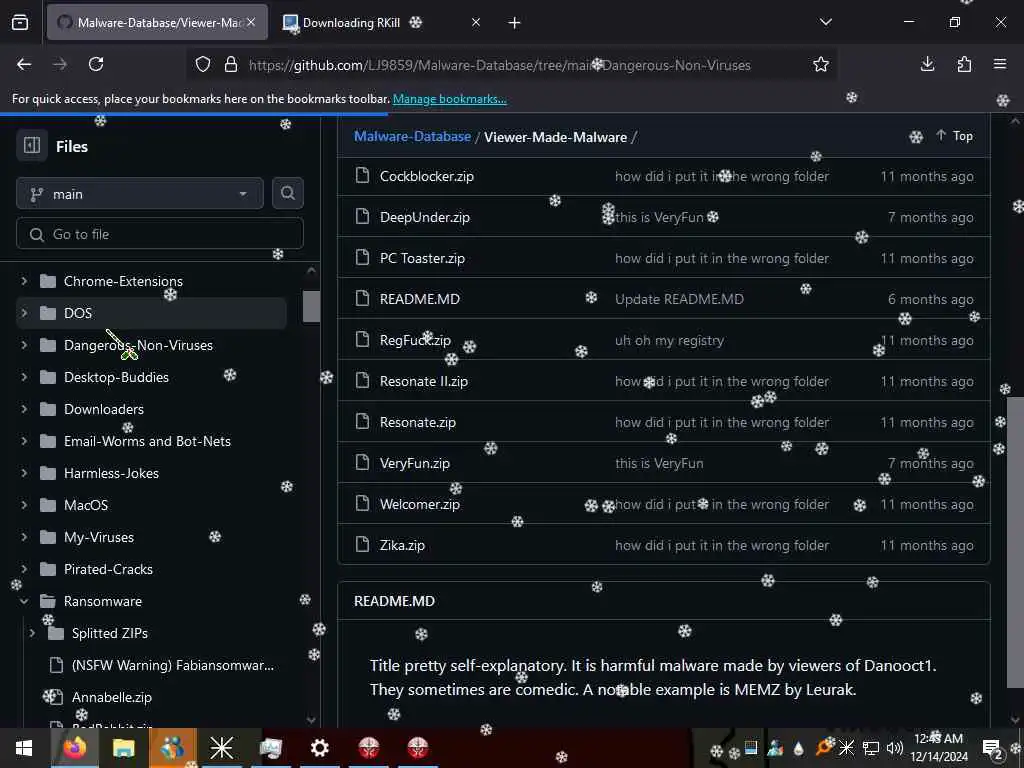
Task: Switch to Malware-Database/Viewer-Made tab
Action: (157, 22)
